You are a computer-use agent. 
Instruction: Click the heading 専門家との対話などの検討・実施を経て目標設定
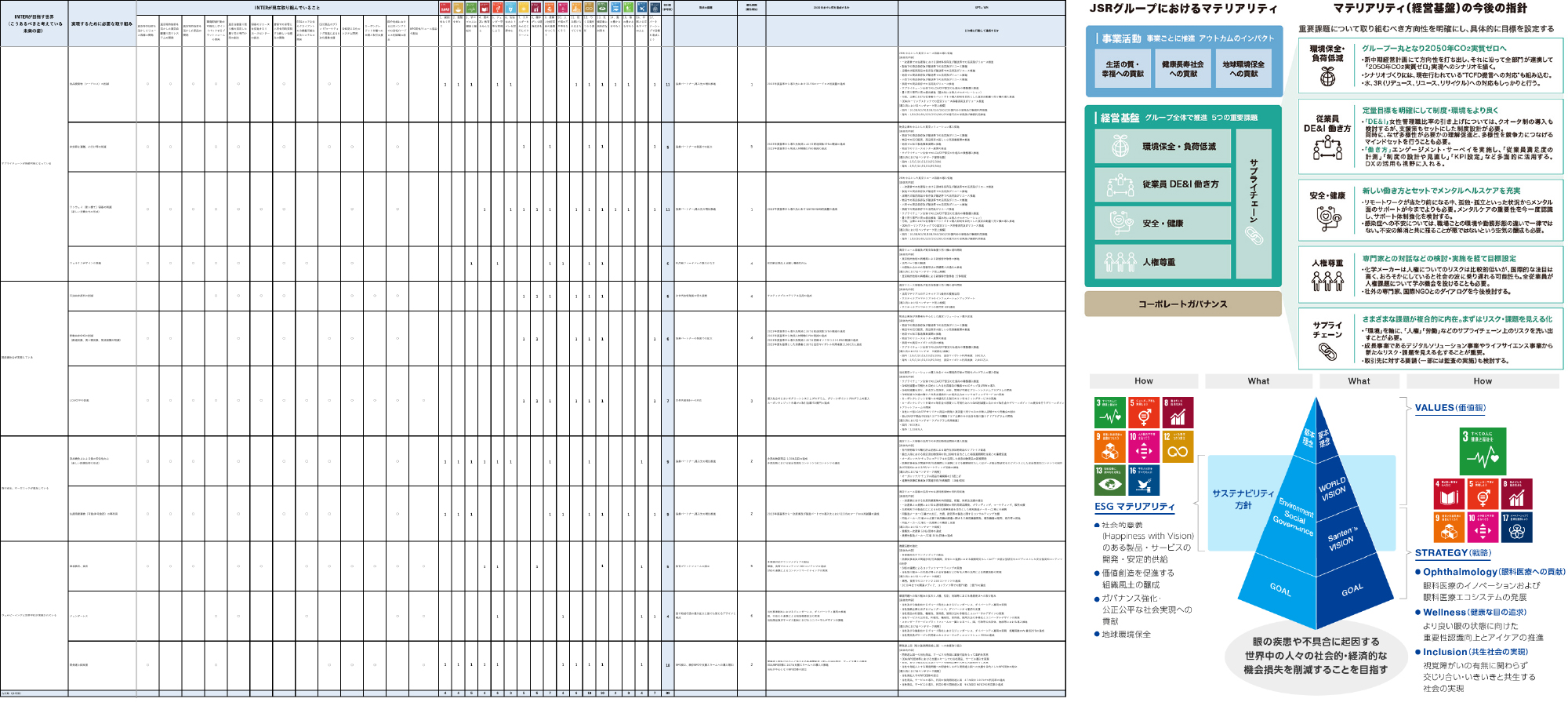1439,258
